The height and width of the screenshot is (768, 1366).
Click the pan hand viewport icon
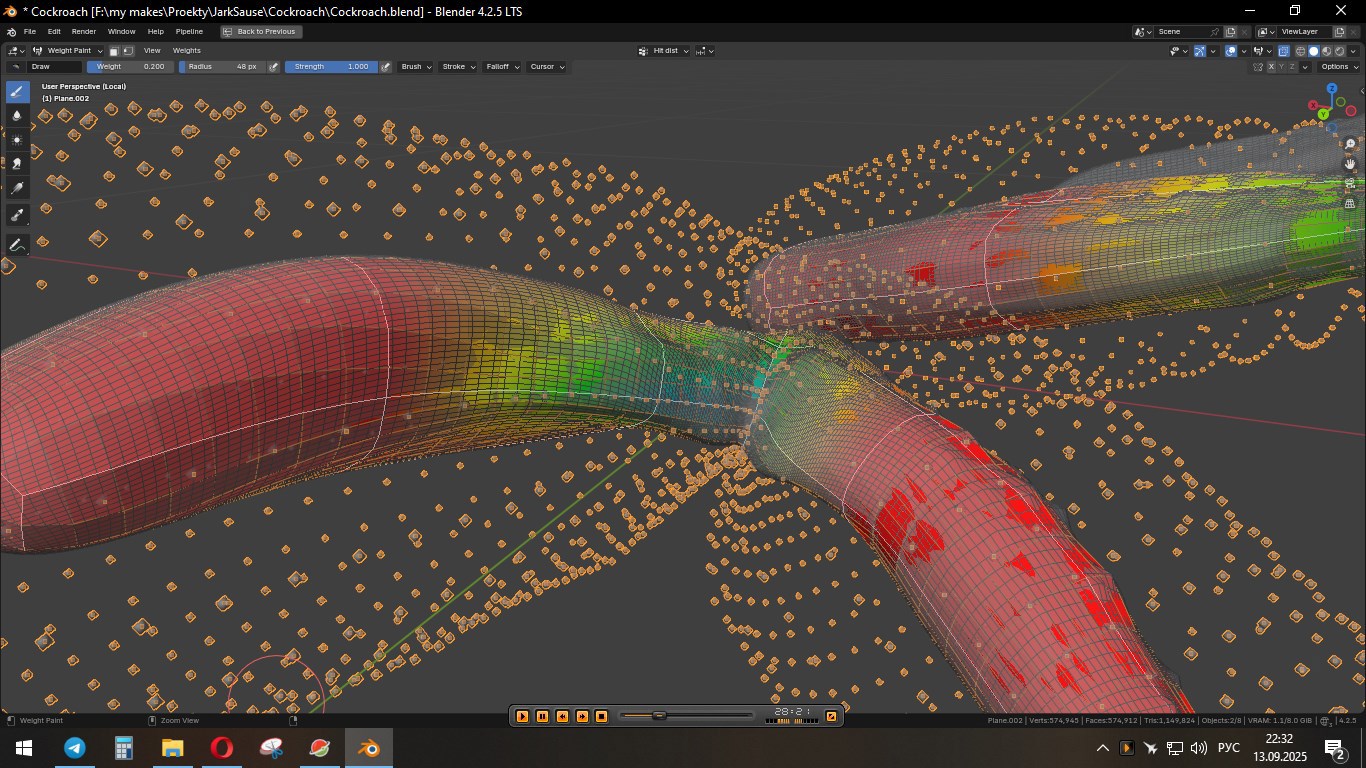coord(1350,164)
